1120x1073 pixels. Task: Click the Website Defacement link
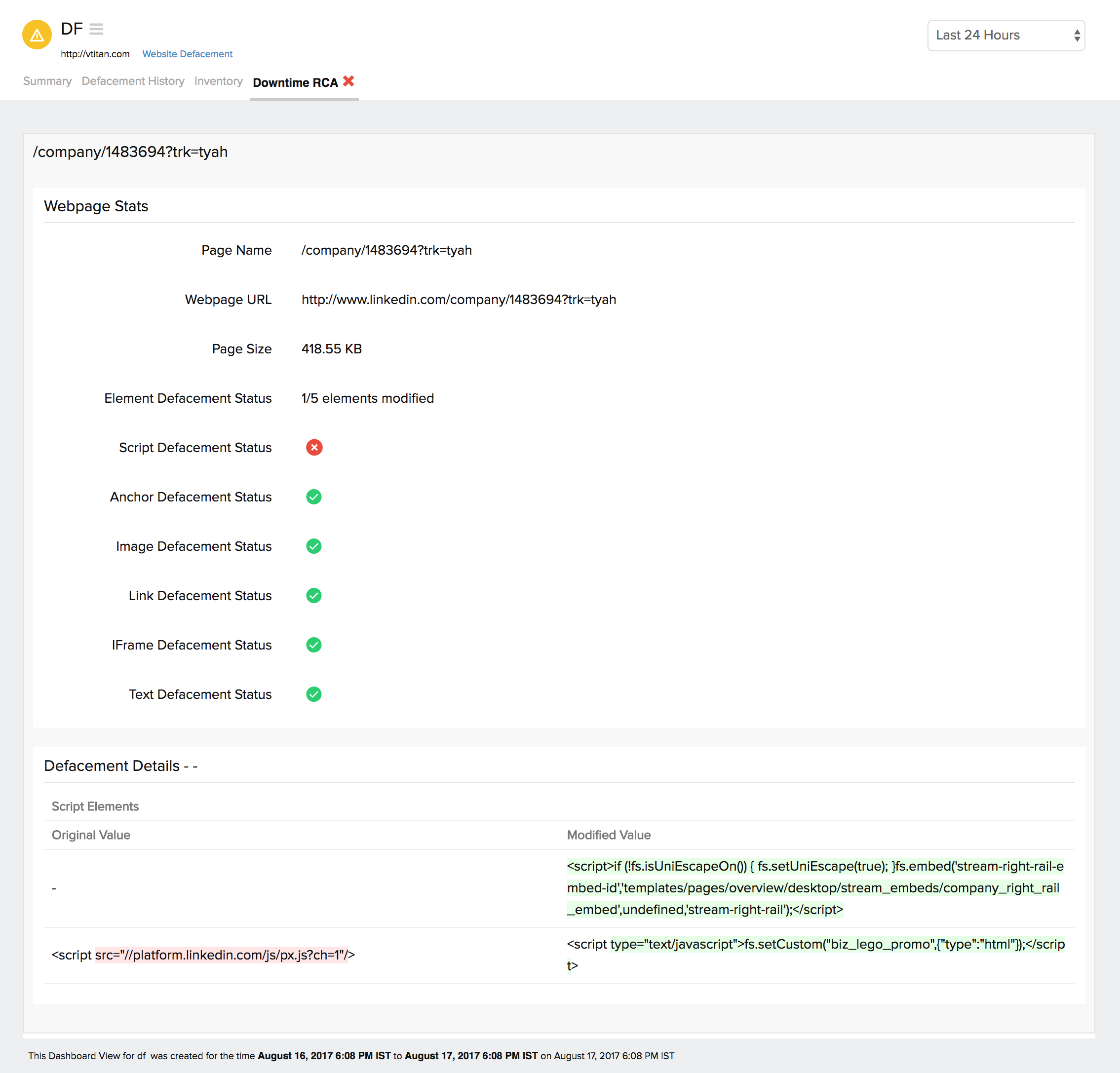click(x=187, y=54)
